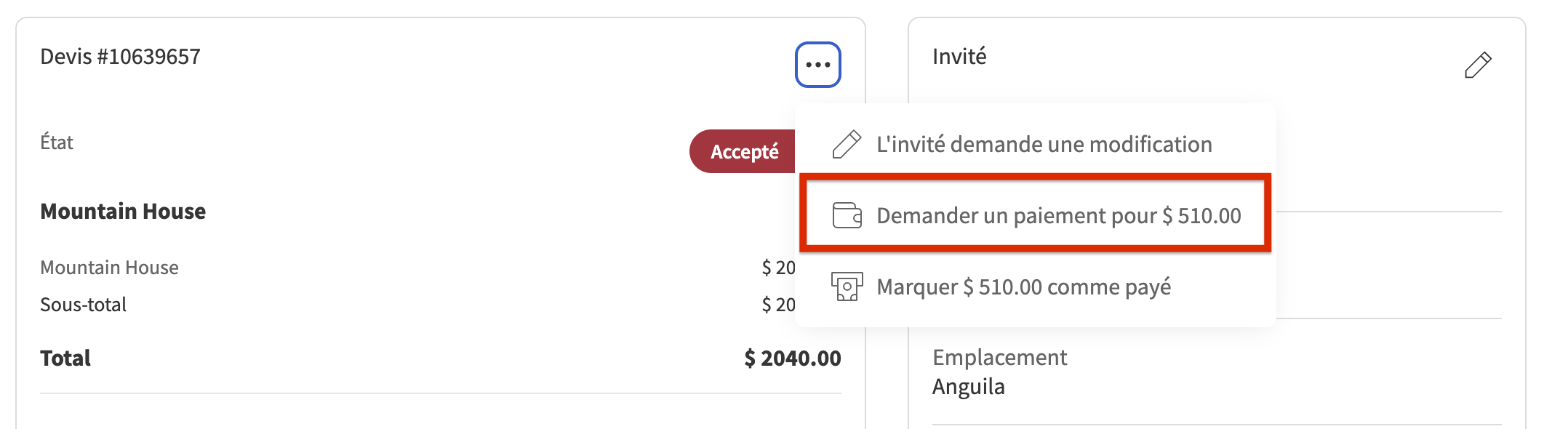This screenshot has height=429, width=1568.
Task: Click the Mountain House line item price
Action: coord(778,268)
